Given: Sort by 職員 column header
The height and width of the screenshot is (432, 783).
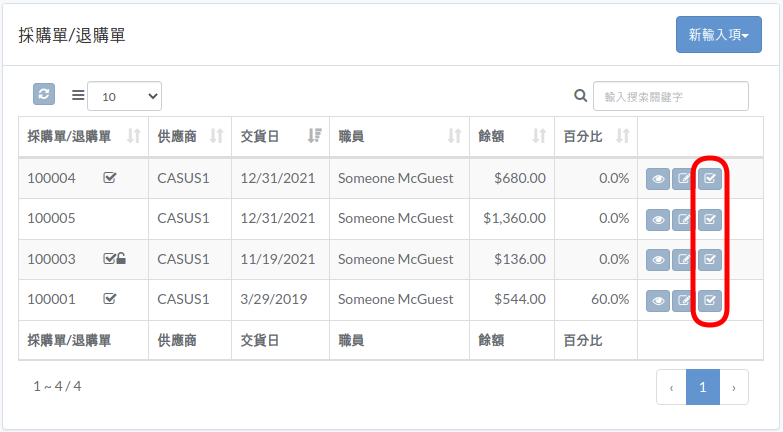Looking at the screenshot, I should pyautogui.click(x=399, y=136).
